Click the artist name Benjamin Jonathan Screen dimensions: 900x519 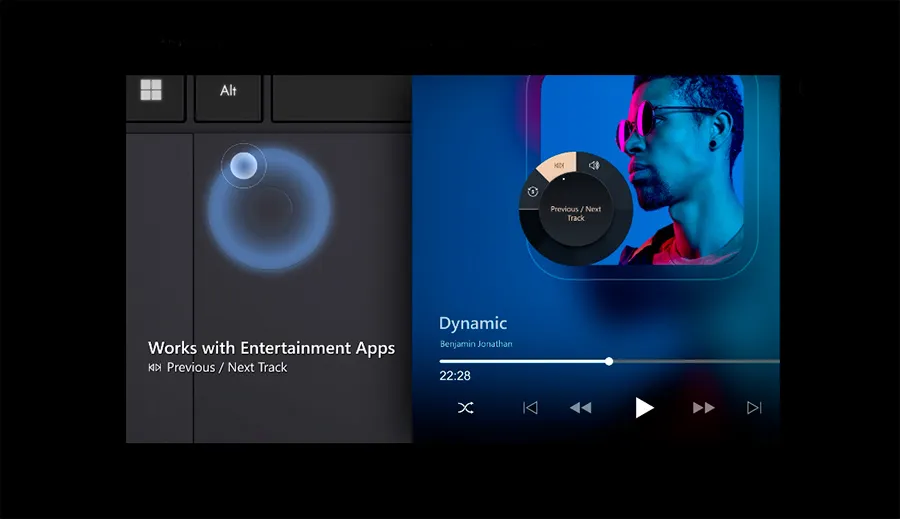click(476, 344)
